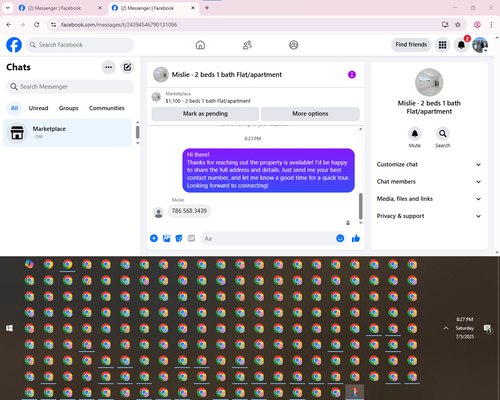Expand Customize chat section
The image size is (500, 400).
(x=429, y=164)
